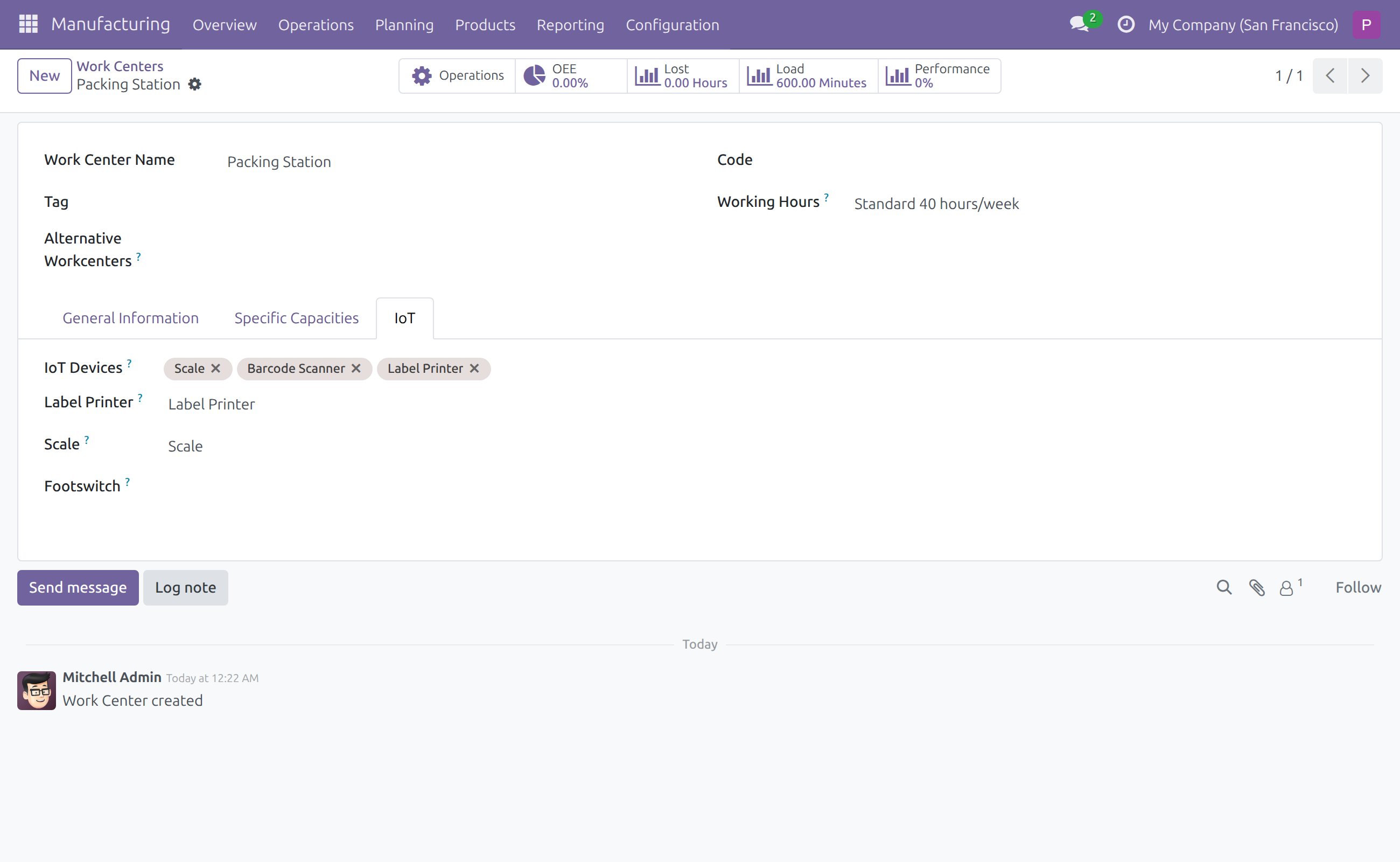The height and width of the screenshot is (862, 1400).
Task: Attach a file with the paperclip icon
Action: coord(1257,587)
